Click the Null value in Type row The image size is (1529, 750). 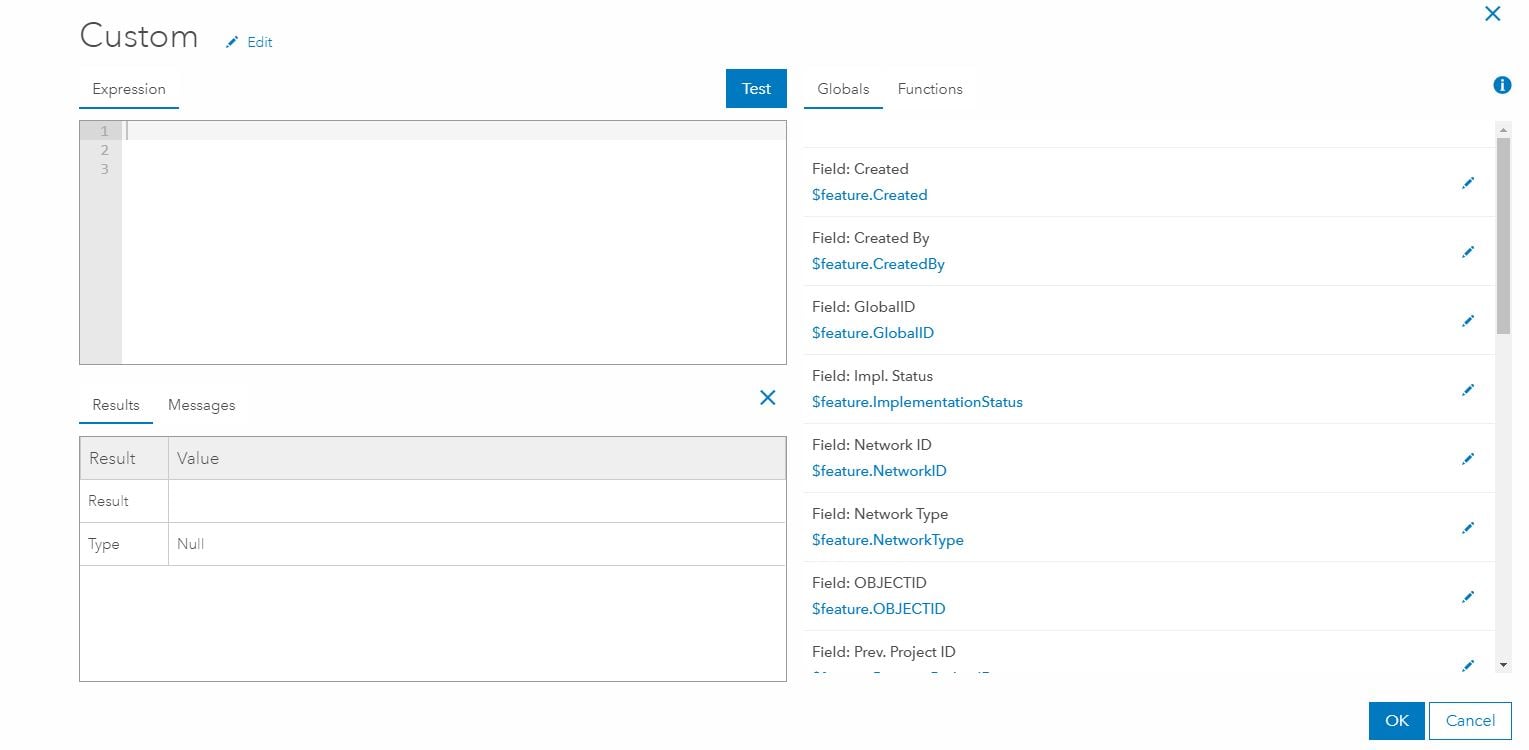pos(191,544)
